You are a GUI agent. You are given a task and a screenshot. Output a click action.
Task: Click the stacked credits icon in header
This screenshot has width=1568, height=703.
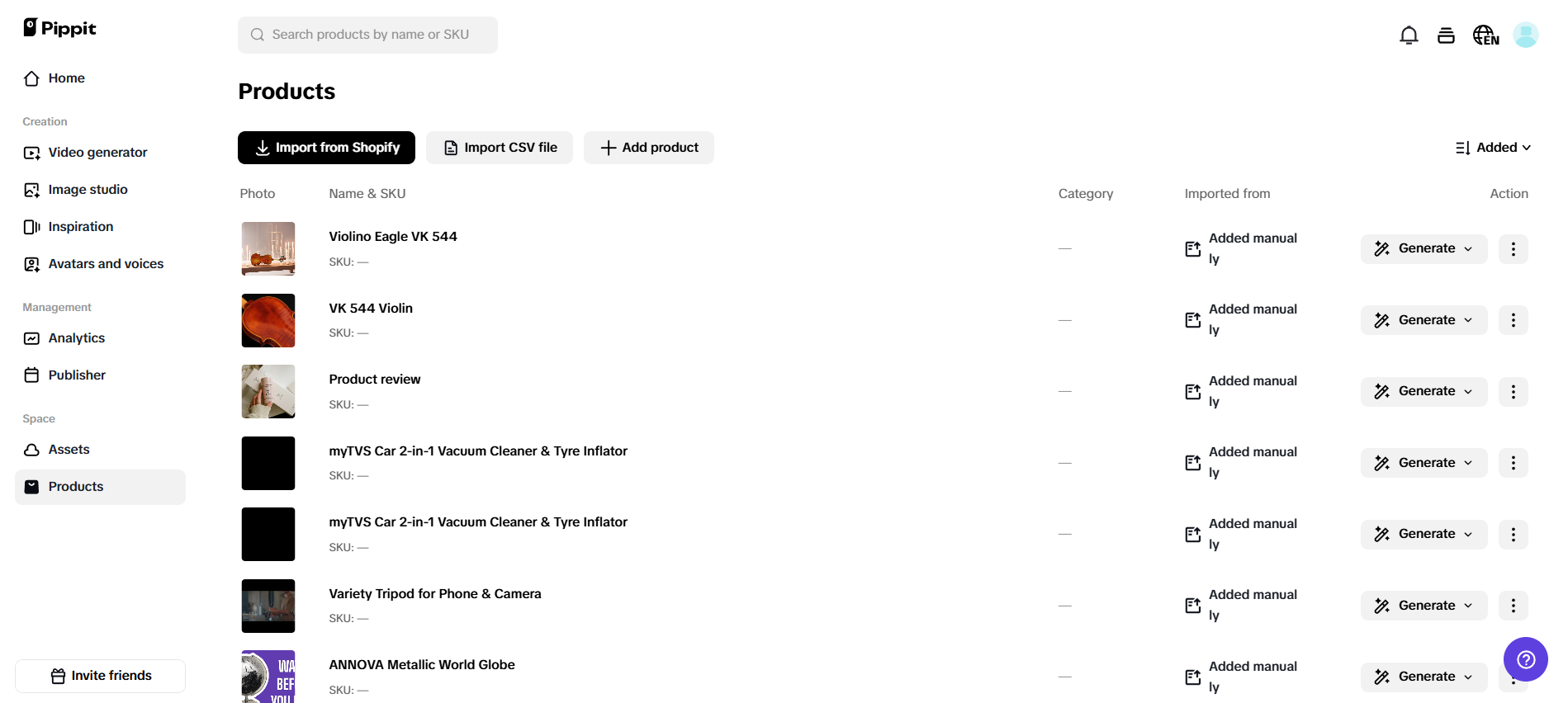pyautogui.click(x=1446, y=35)
